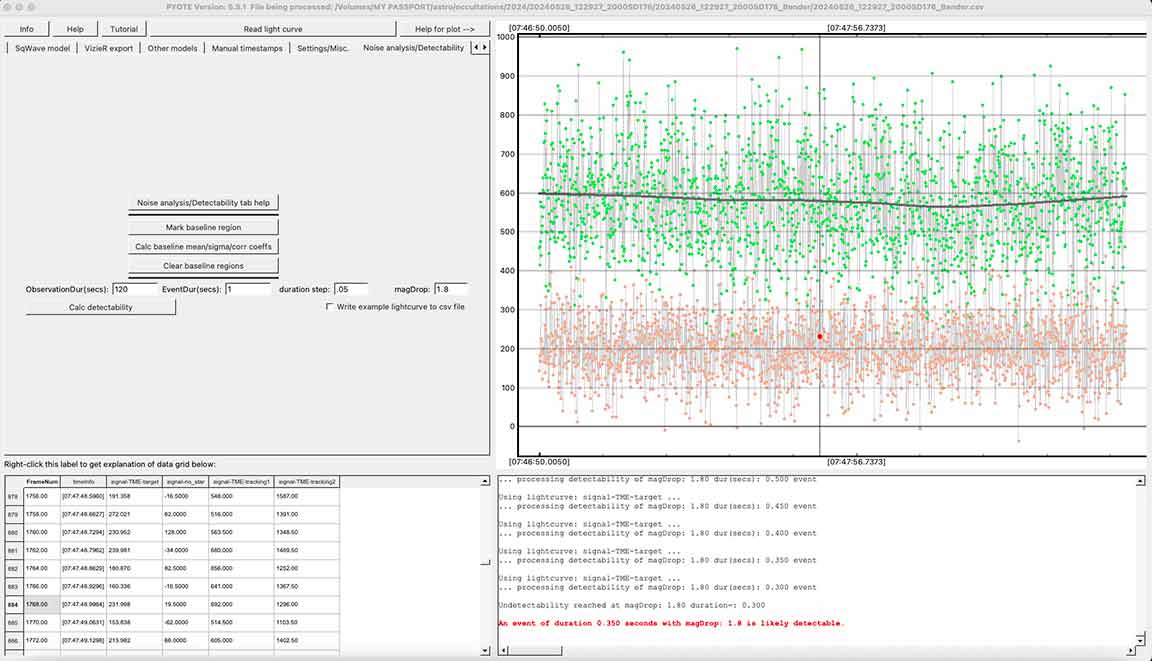Click the data grid's vertical scrollbar handle

(485, 563)
